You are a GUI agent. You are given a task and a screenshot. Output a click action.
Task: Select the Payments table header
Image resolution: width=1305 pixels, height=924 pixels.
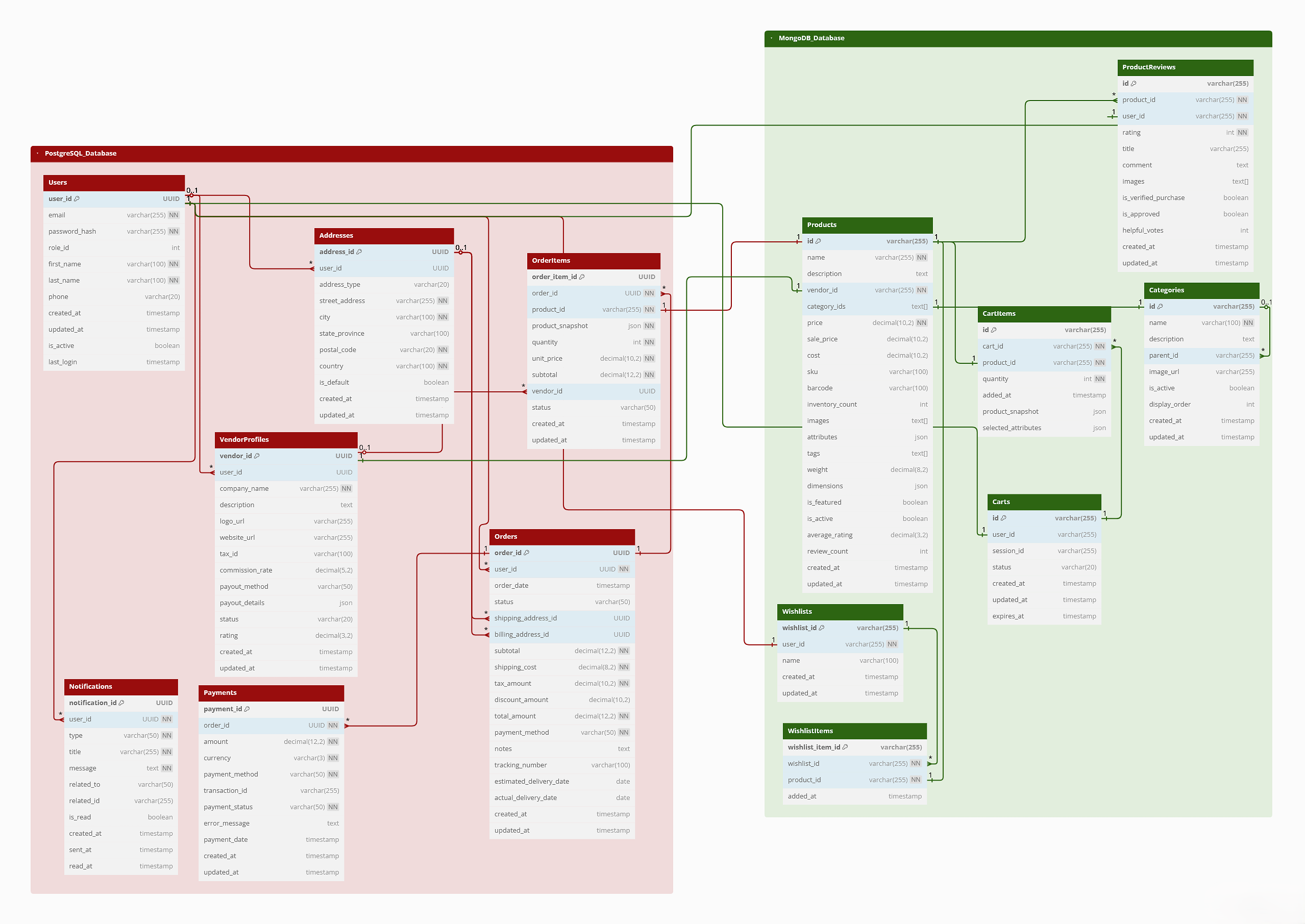tap(272, 693)
